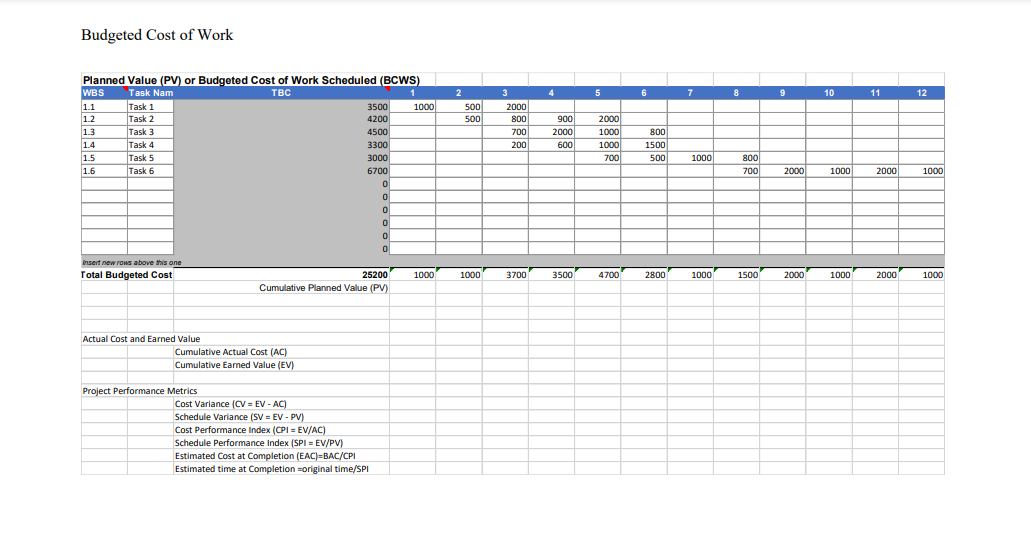Select Task 5 period 8 value 800

[x=736, y=158]
